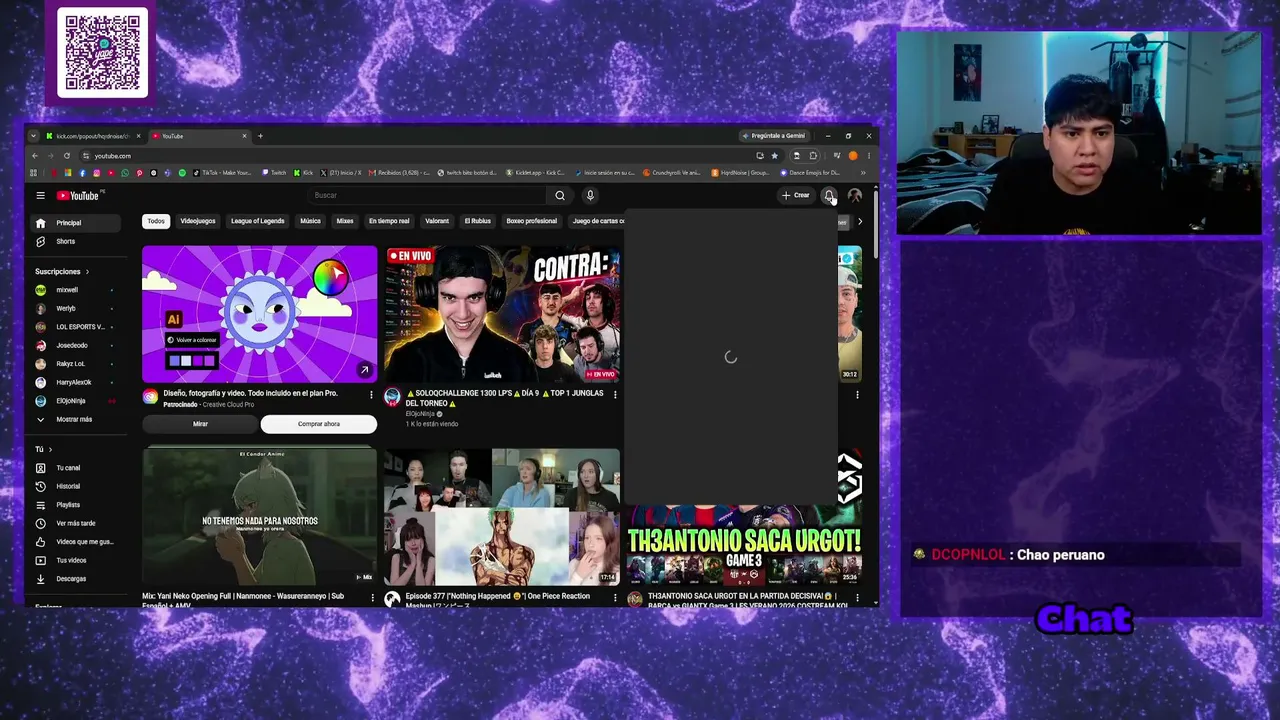
Task: Open the Twitch bookmark
Action: (273, 173)
